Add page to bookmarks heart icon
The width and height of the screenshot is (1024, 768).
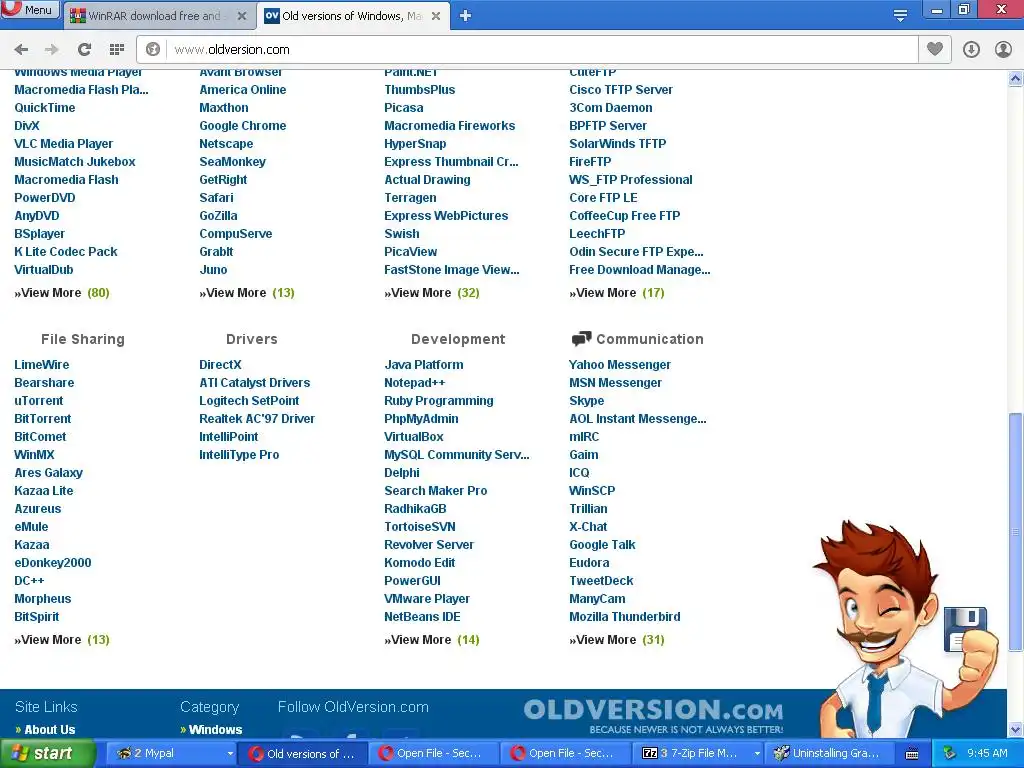pyautogui.click(x=935, y=49)
